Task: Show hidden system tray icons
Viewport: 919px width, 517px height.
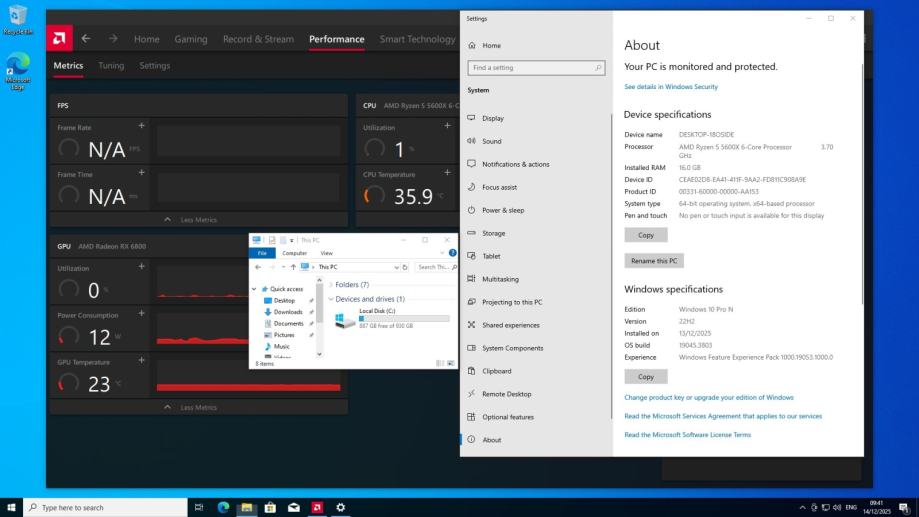Action: 802,508
